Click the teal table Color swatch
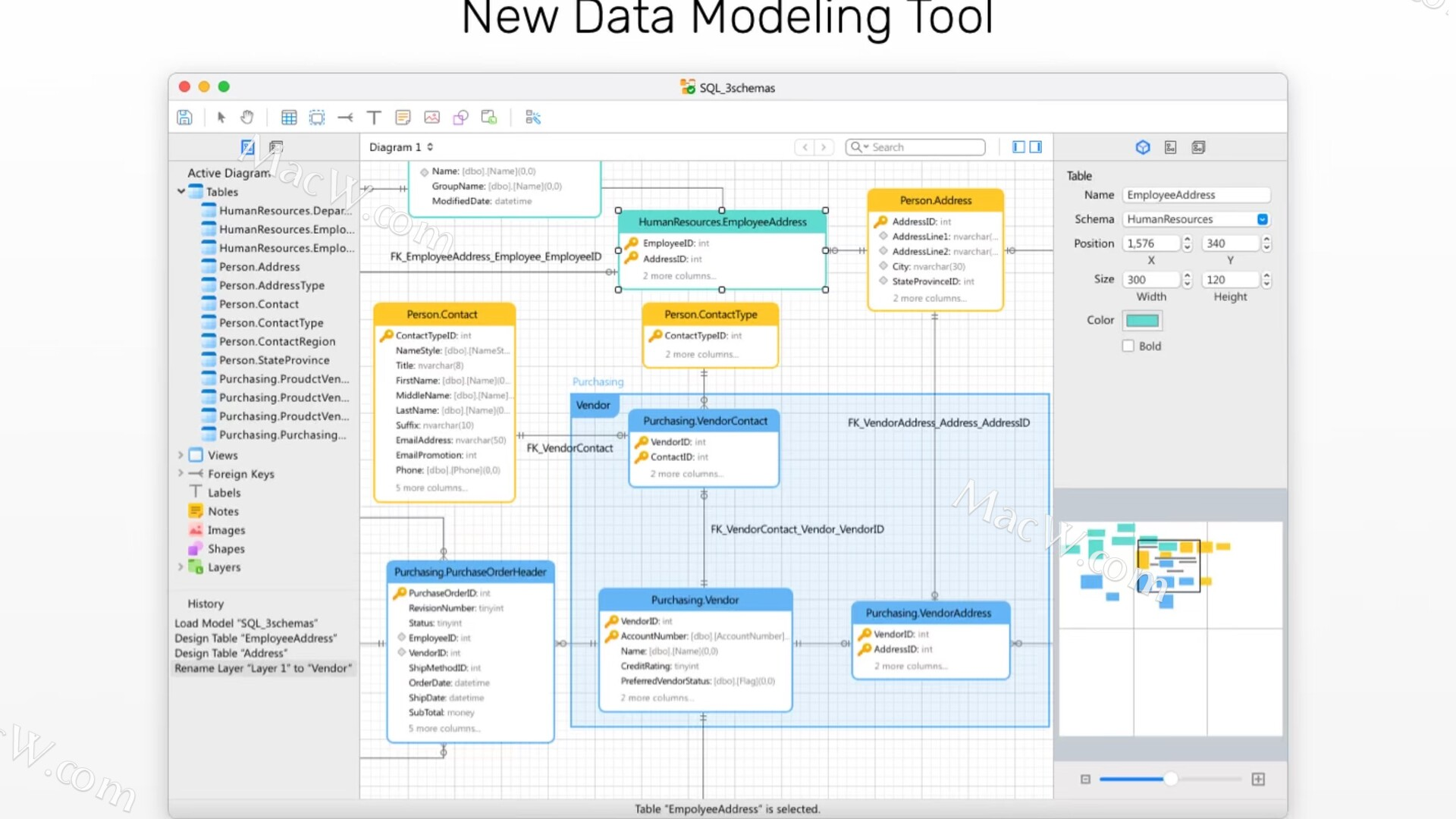The width and height of the screenshot is (1456, 819). pyautogui.click(x=1142, y=320)
